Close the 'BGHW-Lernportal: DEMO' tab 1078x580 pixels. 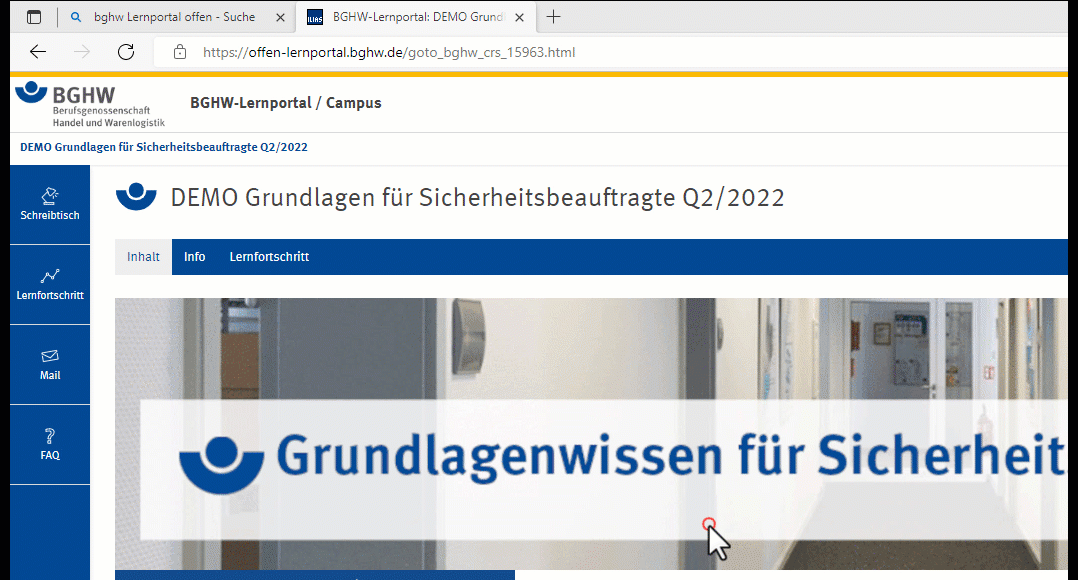(x=520, y=18)
